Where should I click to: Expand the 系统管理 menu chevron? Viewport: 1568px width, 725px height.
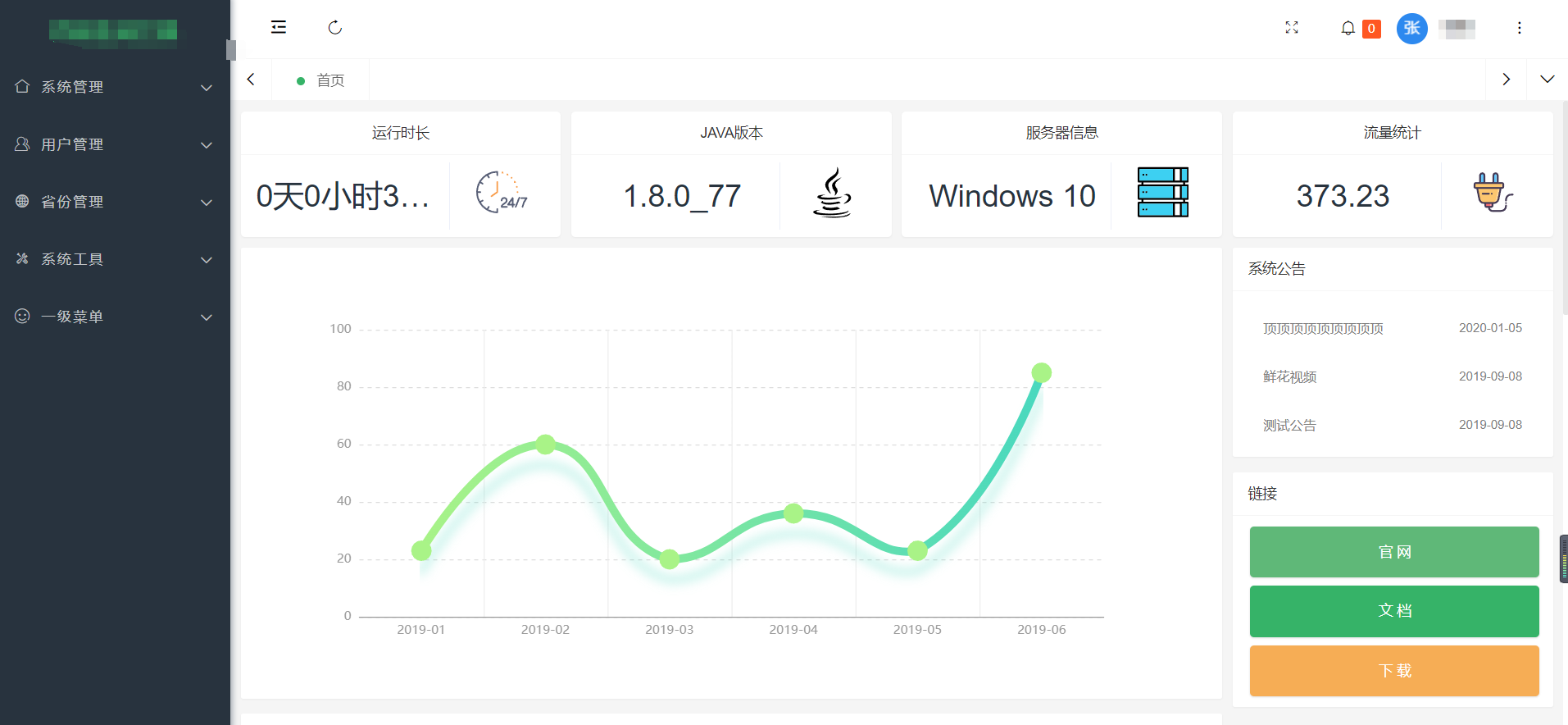pyautogui.click(x=207, y=88)
